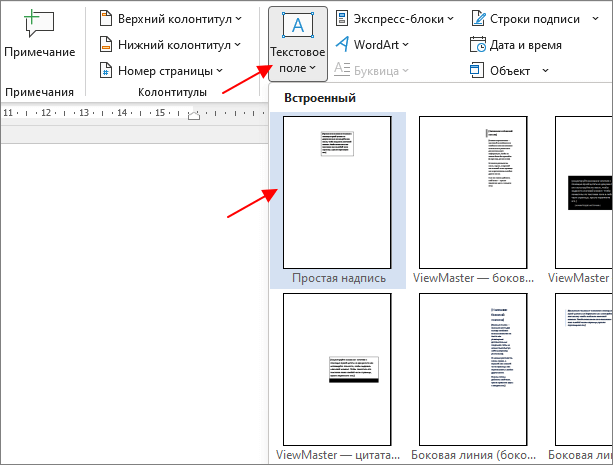Image resolution: width=613 pixels, height=465 pixels.
Task: Click the Строки подписи label
Action: tap(535, 19)
